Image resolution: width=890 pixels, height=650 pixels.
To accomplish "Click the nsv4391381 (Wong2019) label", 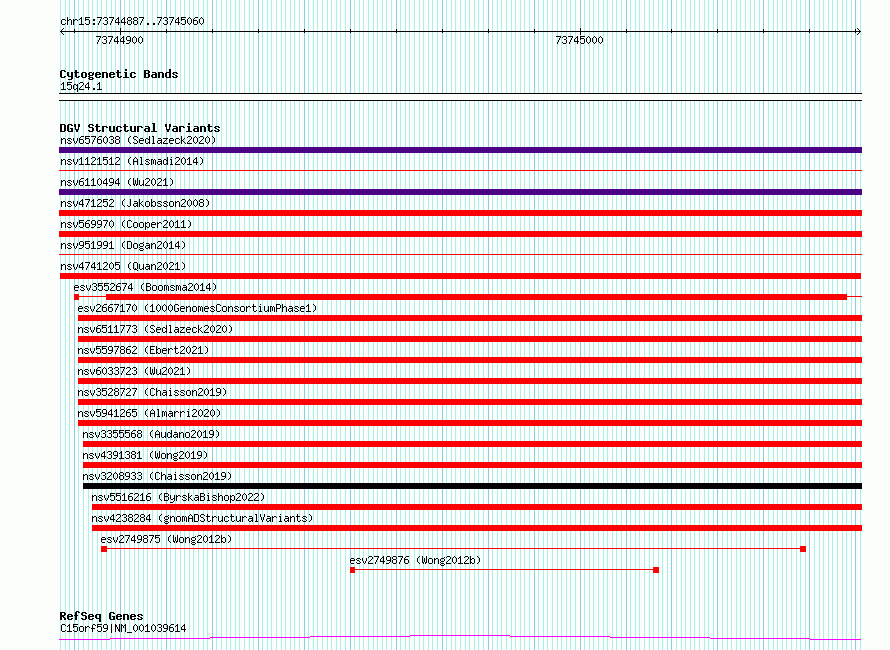I will [x=145, y=455].
